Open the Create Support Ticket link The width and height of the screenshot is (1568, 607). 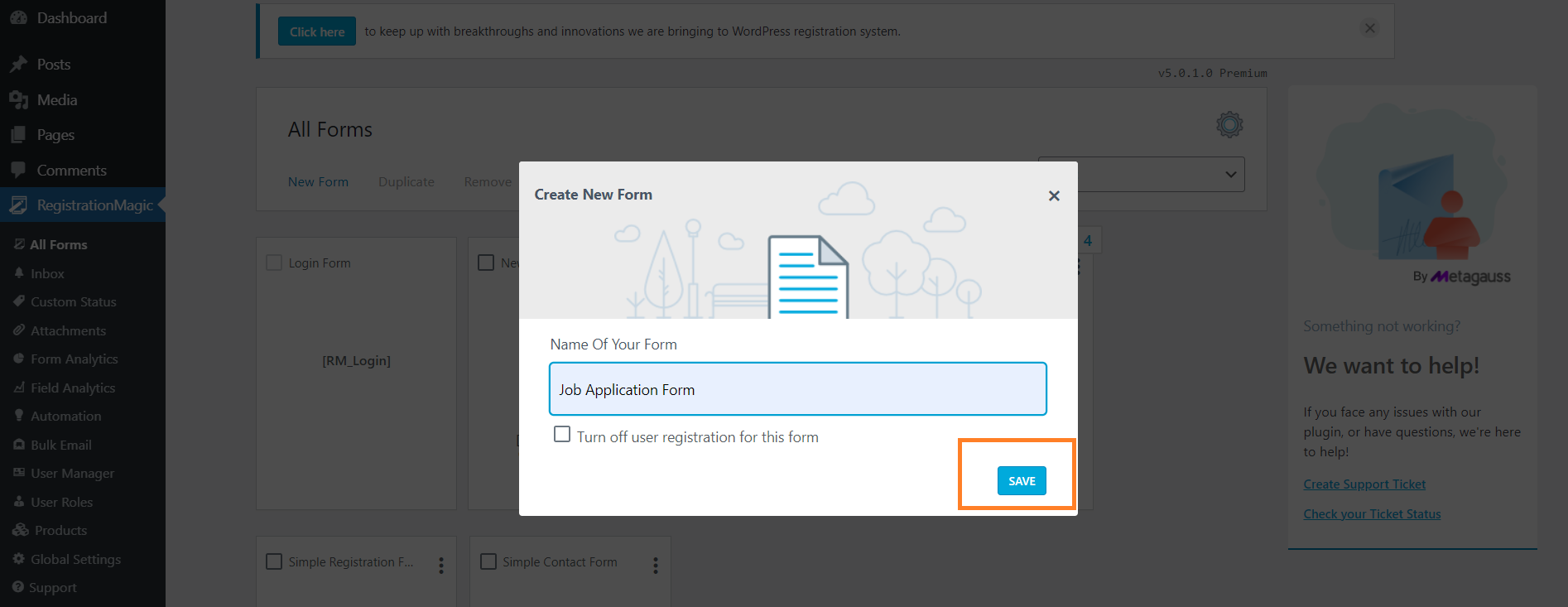point(1364,484)
